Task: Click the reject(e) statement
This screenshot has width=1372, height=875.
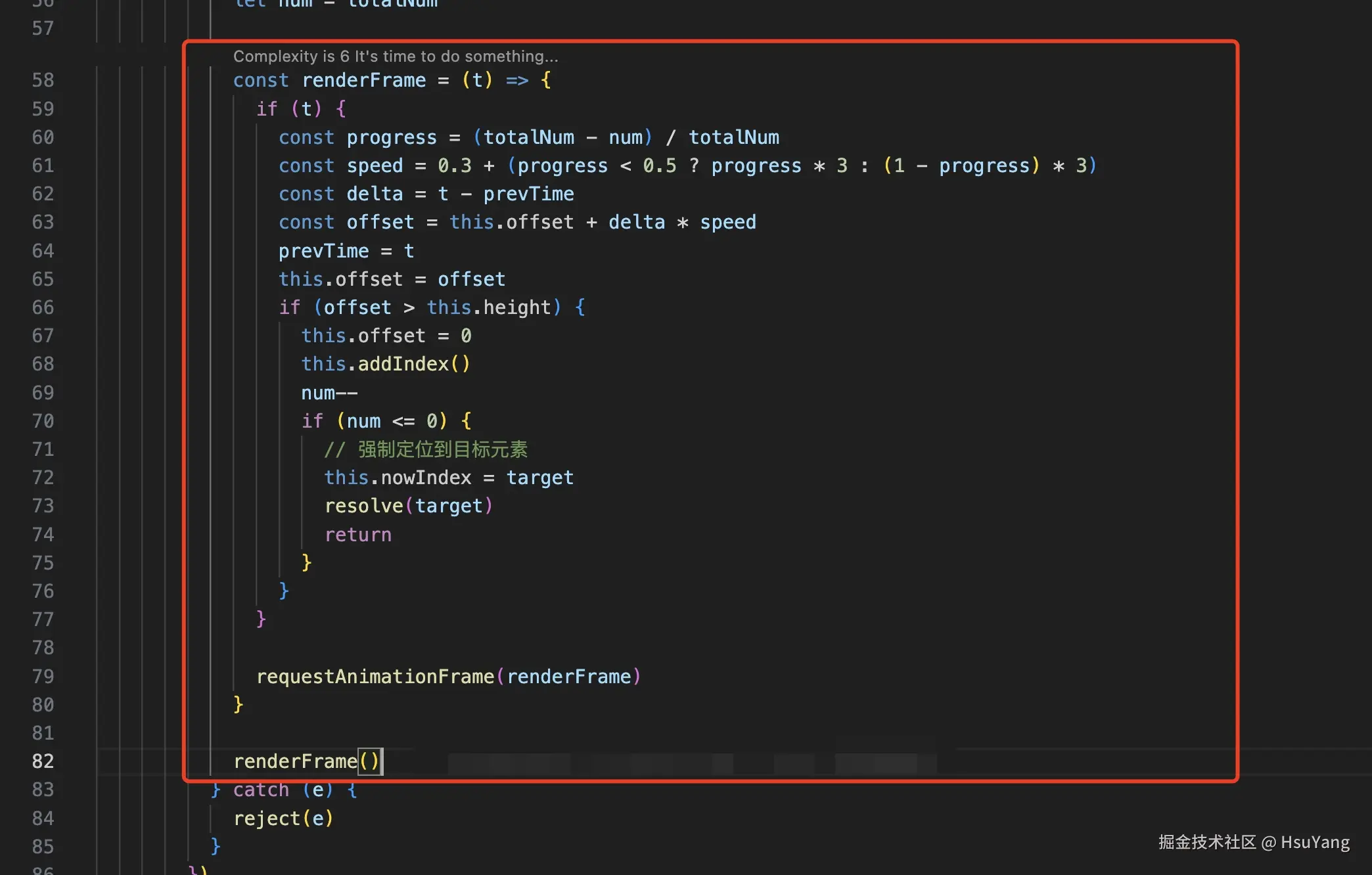Action: [x=283, y=819]
